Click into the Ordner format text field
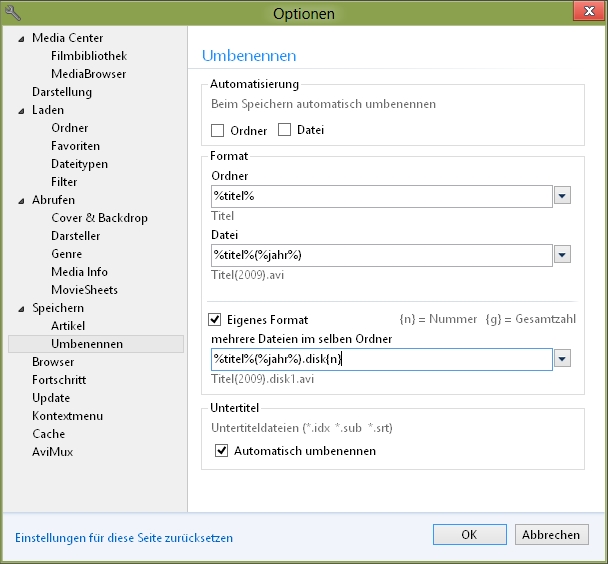 (382, 196)
